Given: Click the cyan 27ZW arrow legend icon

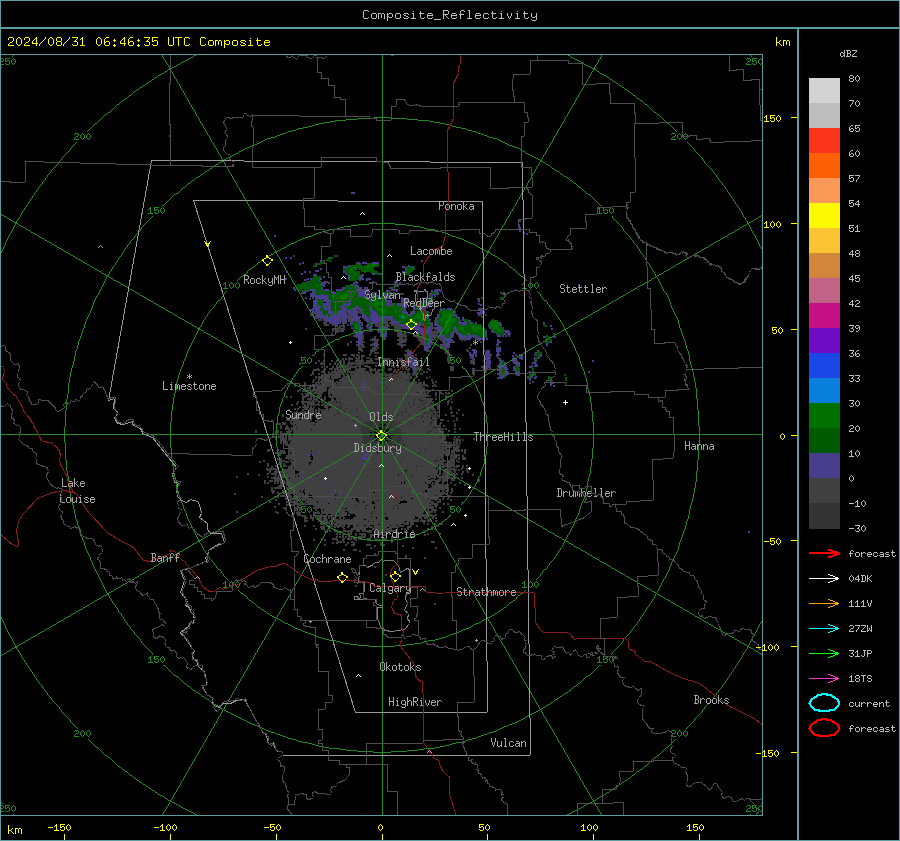Looking at the screenshot, I should 824,629.
